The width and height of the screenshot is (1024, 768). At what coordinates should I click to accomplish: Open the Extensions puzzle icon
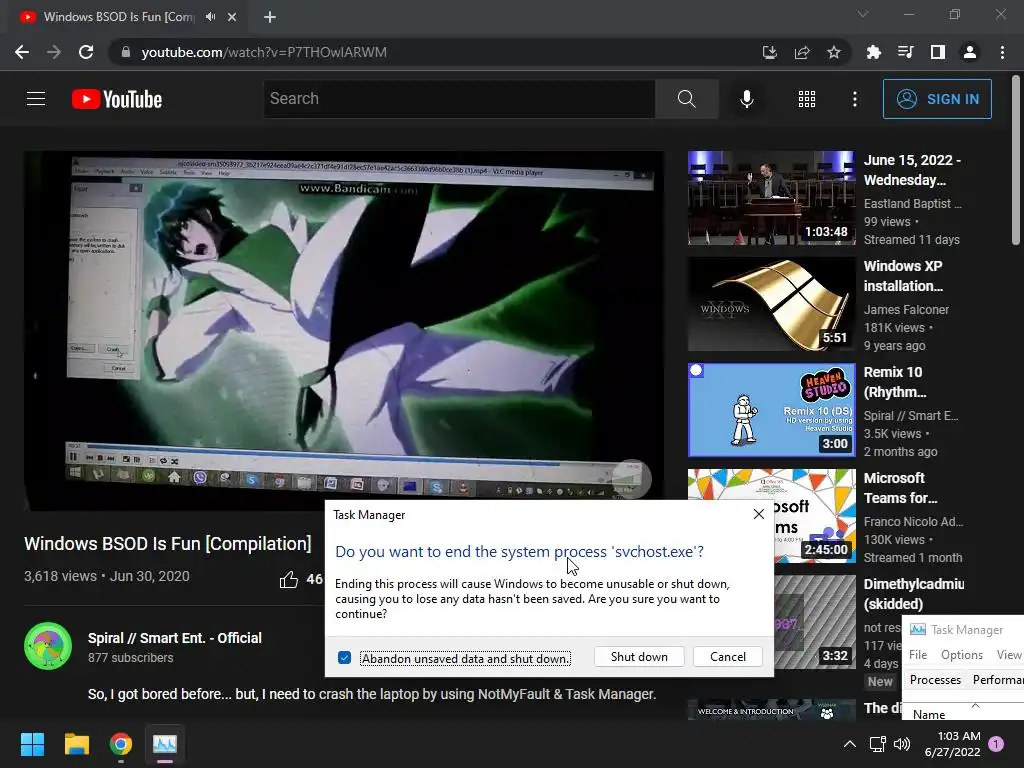(x=874, y=52)
